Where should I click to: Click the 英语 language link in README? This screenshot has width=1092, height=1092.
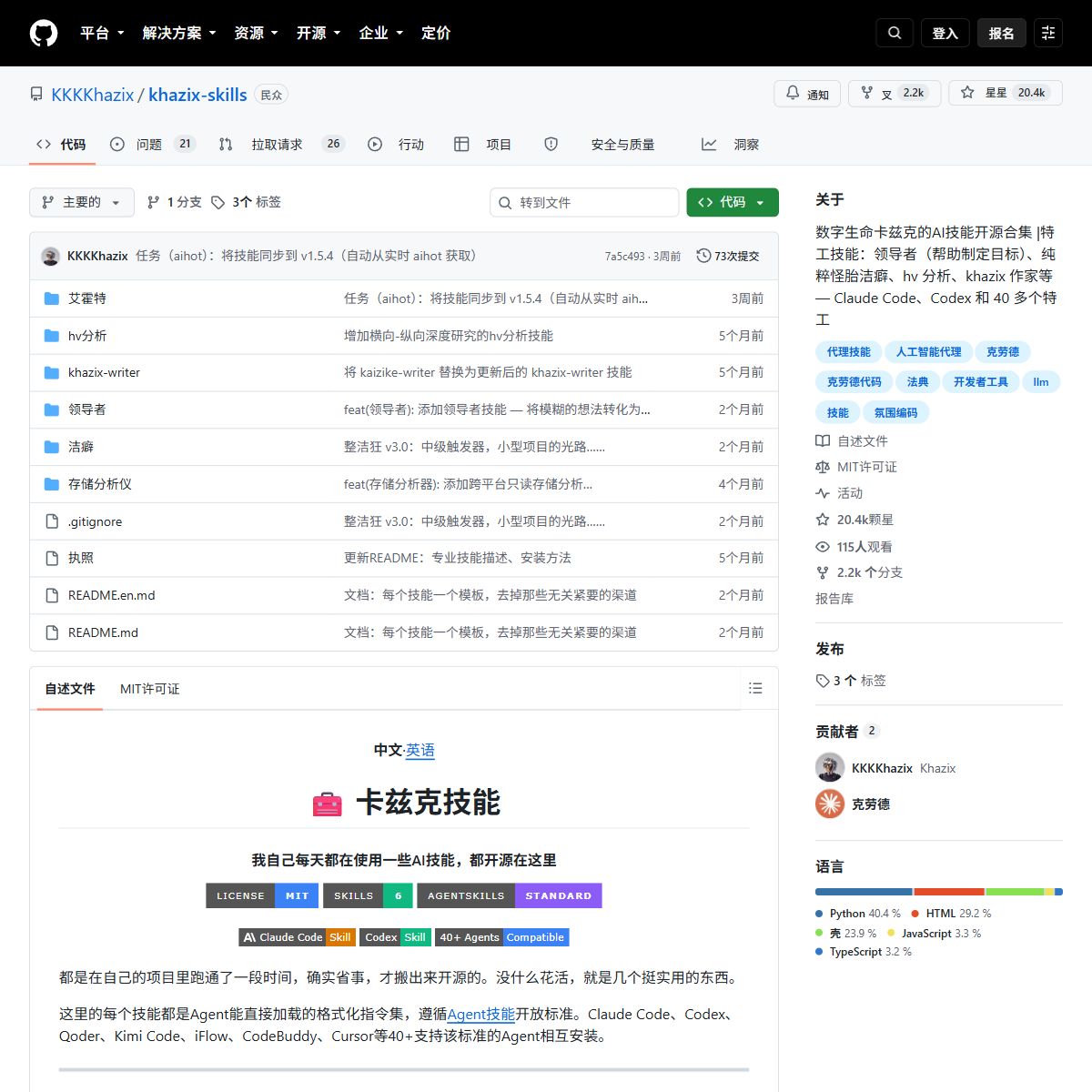(420, 750)
